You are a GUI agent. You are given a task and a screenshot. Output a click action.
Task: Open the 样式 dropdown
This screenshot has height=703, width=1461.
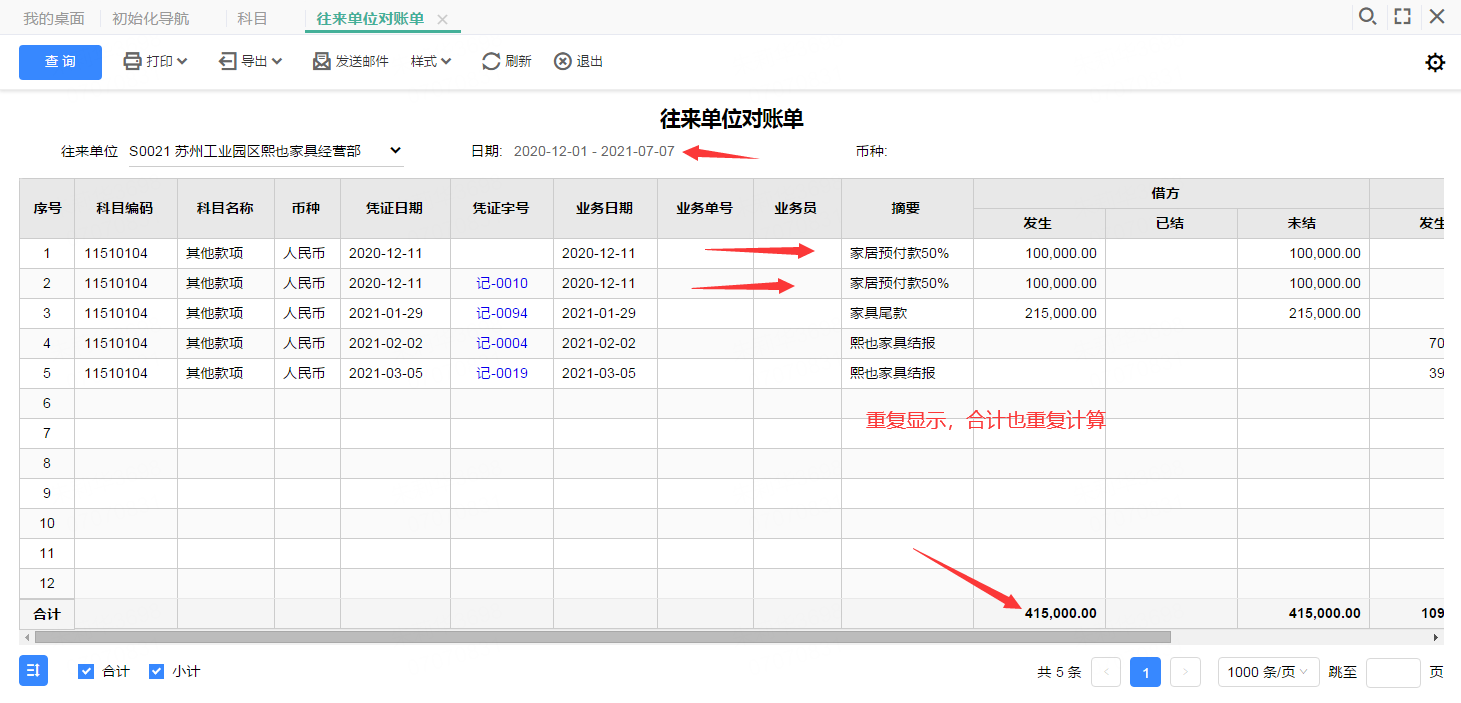coord(431,62)
